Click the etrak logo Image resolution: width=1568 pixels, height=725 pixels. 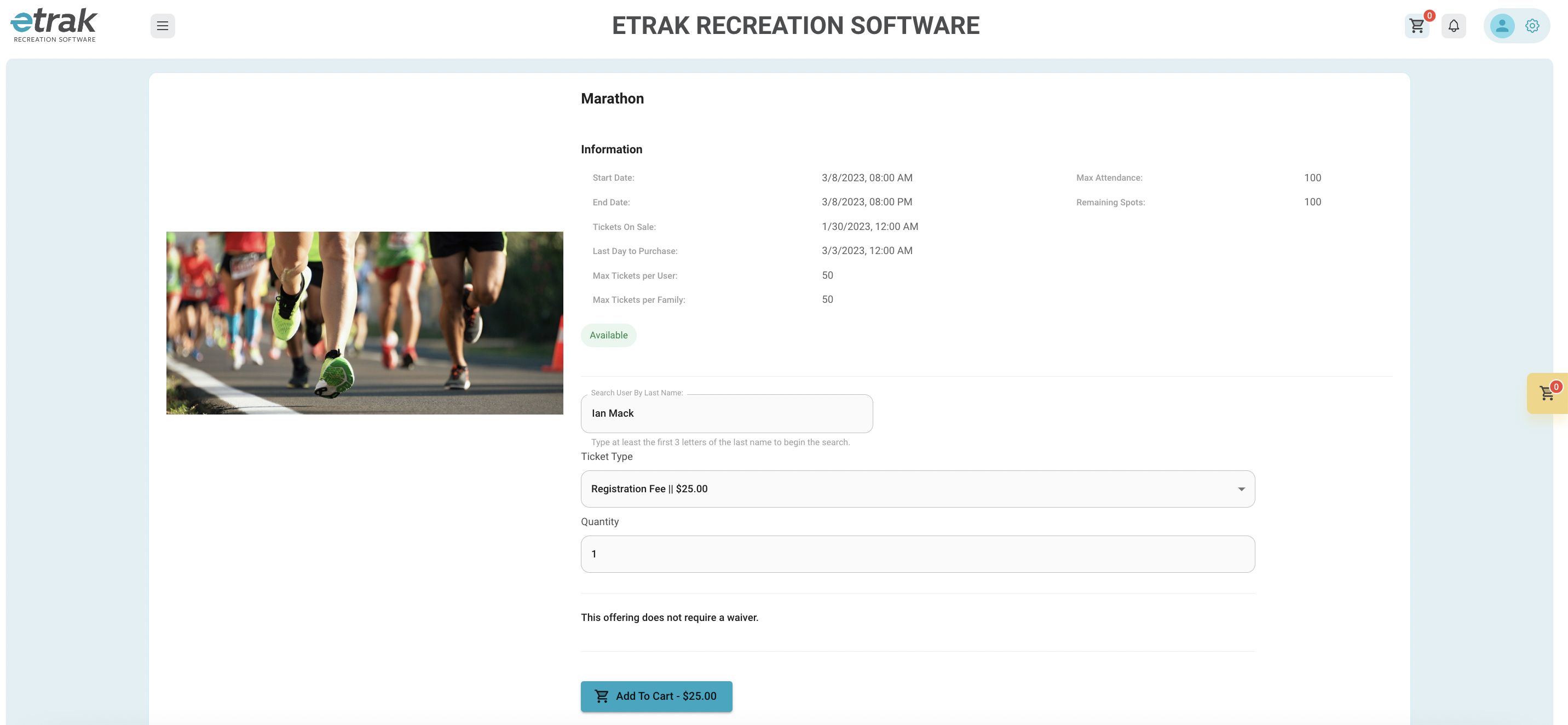(x=54, y=26)
